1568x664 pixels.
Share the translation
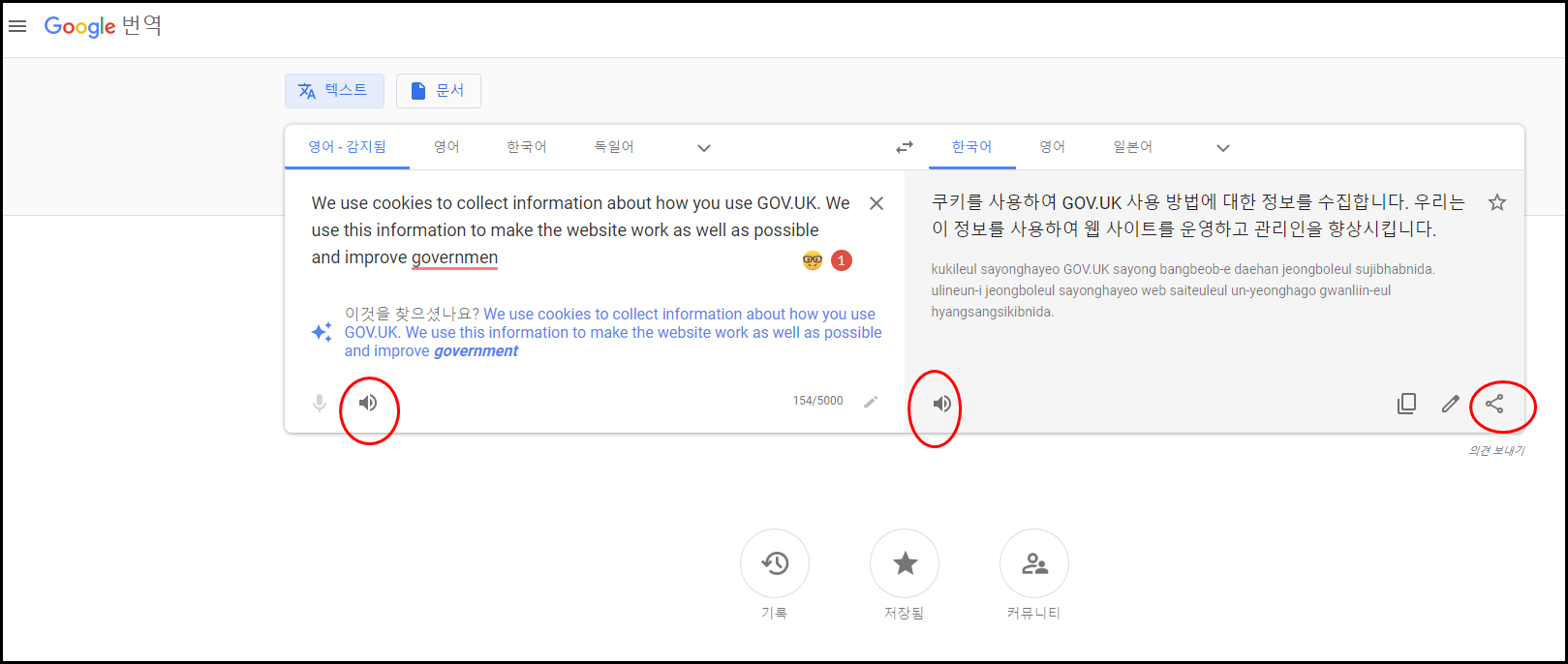(1494, 404)
